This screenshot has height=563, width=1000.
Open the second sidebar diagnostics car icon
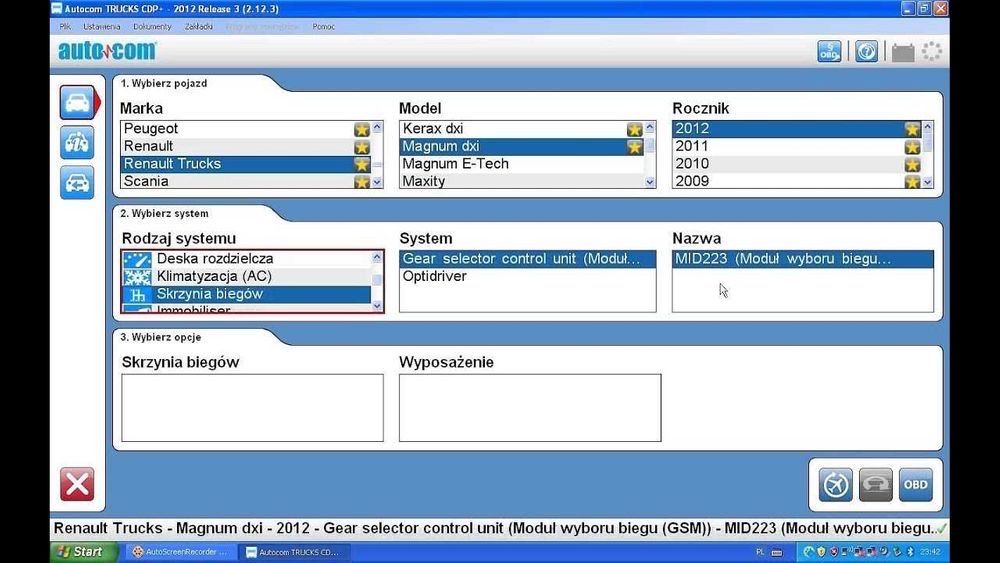click(x=77, y=142)
